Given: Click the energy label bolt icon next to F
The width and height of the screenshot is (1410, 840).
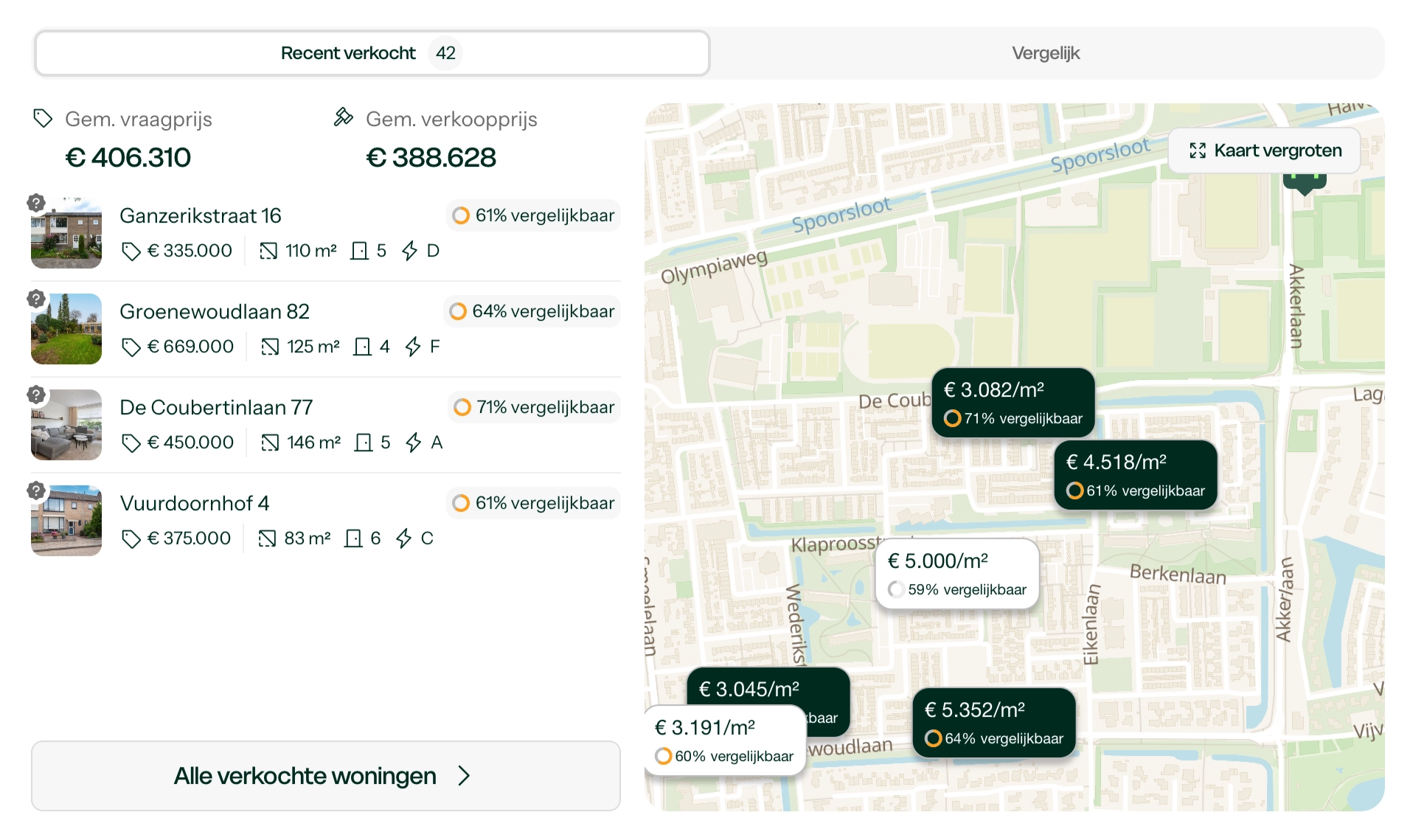Looking at the screenshot, I should [413, 347].
